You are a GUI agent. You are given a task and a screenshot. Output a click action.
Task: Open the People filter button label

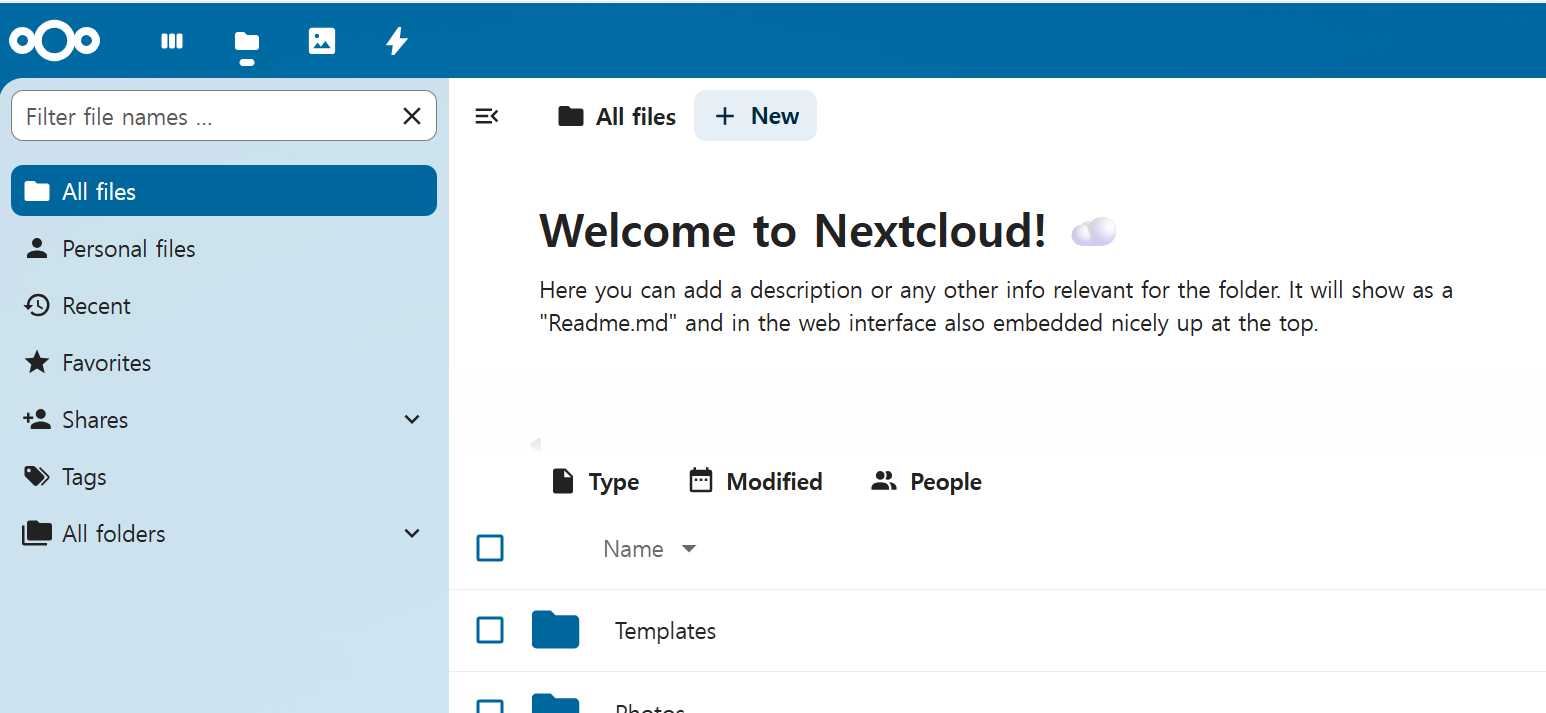(946, 482)
